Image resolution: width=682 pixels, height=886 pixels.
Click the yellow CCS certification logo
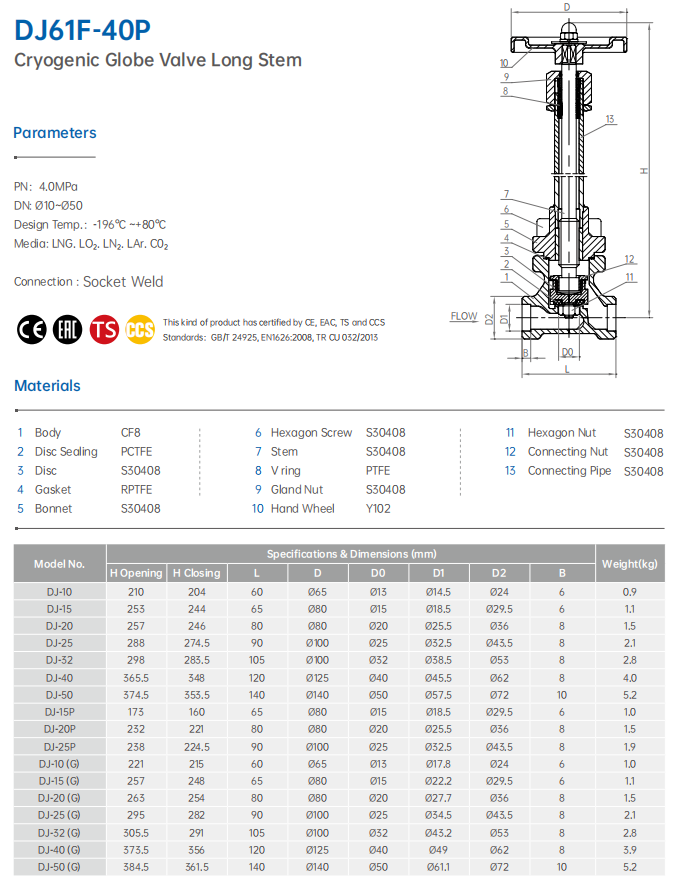[x=140, y=328]
